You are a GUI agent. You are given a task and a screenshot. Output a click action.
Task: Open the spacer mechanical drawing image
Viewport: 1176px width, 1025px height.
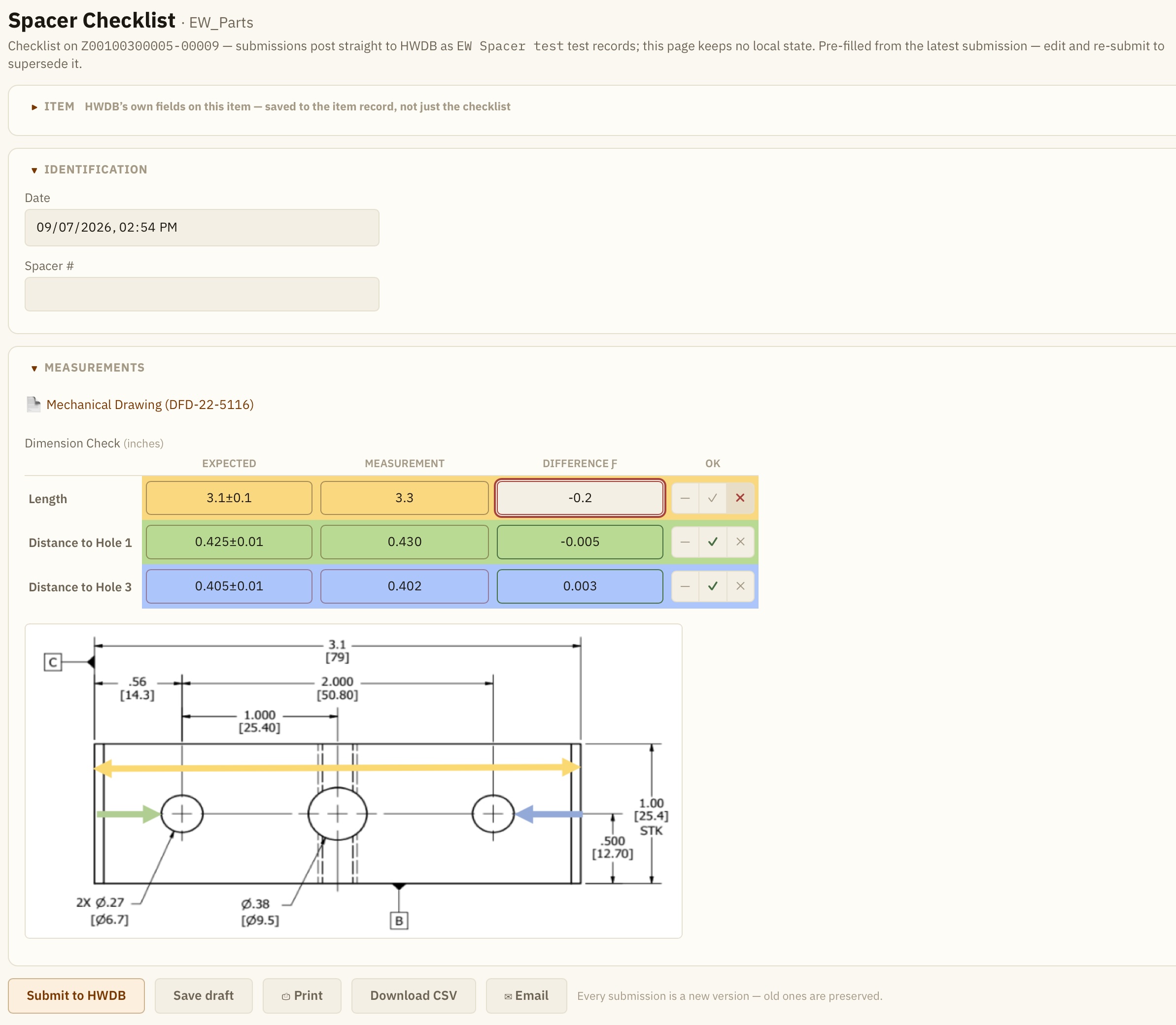pos(353,781)
